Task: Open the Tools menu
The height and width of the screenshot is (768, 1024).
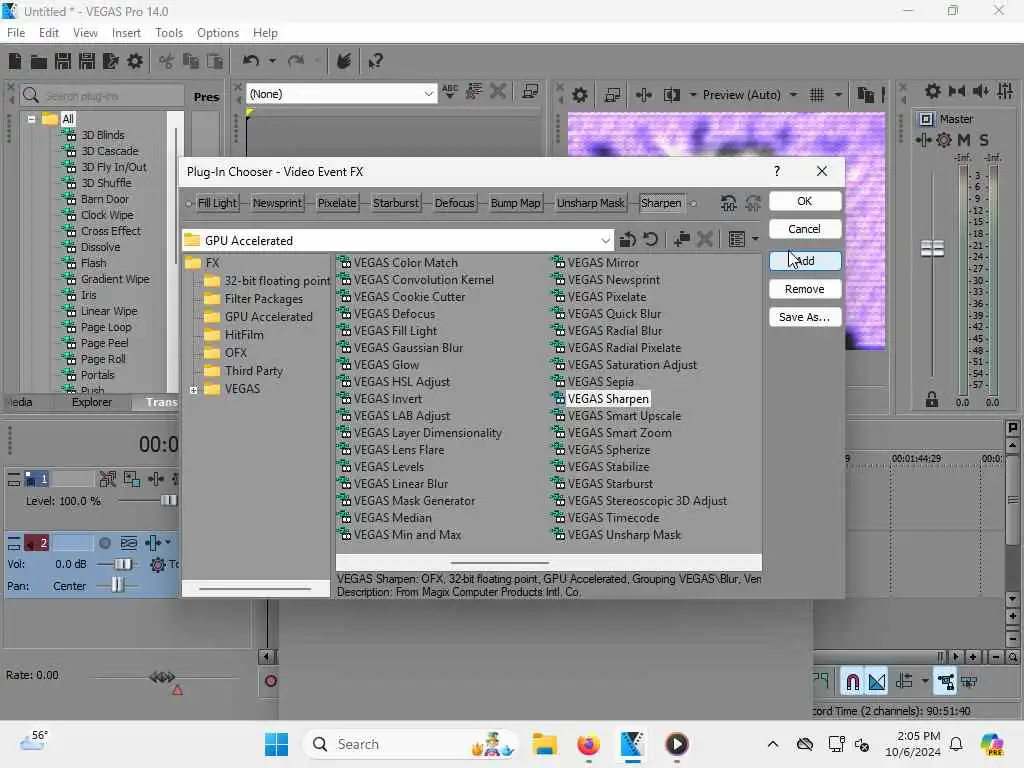Action: 168,33
